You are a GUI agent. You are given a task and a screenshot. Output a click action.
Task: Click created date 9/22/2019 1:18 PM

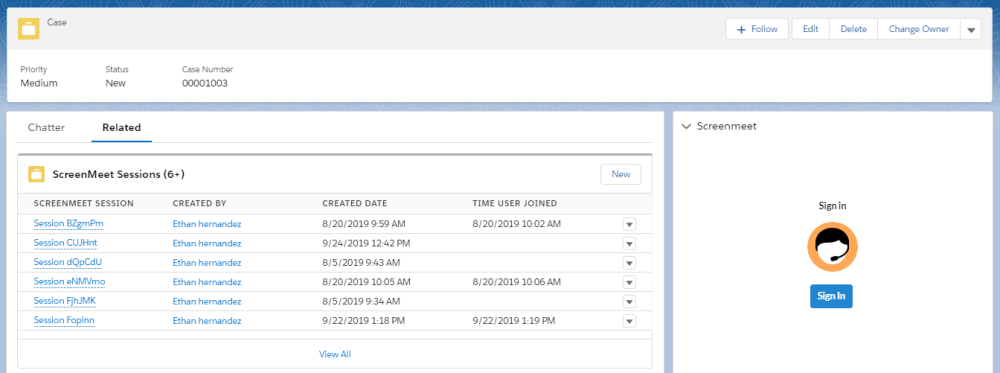coord(364,321)
